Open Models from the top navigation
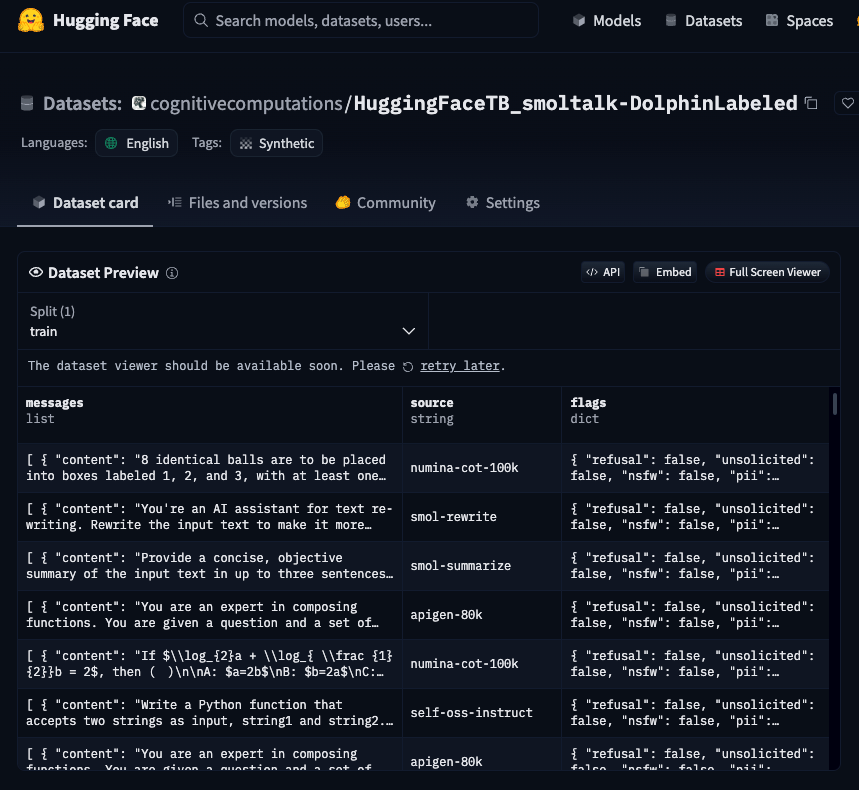This screenshot has height=790, width=859. pyautogui.click(x=607, y=21)
